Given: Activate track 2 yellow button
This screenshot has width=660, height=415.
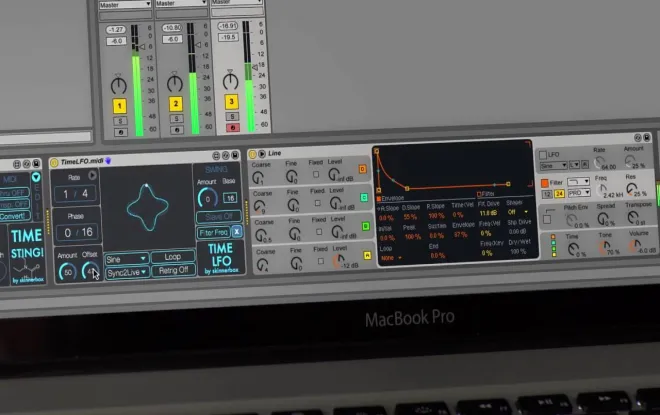Looking at the screenshot, I should tap(176, 104).
